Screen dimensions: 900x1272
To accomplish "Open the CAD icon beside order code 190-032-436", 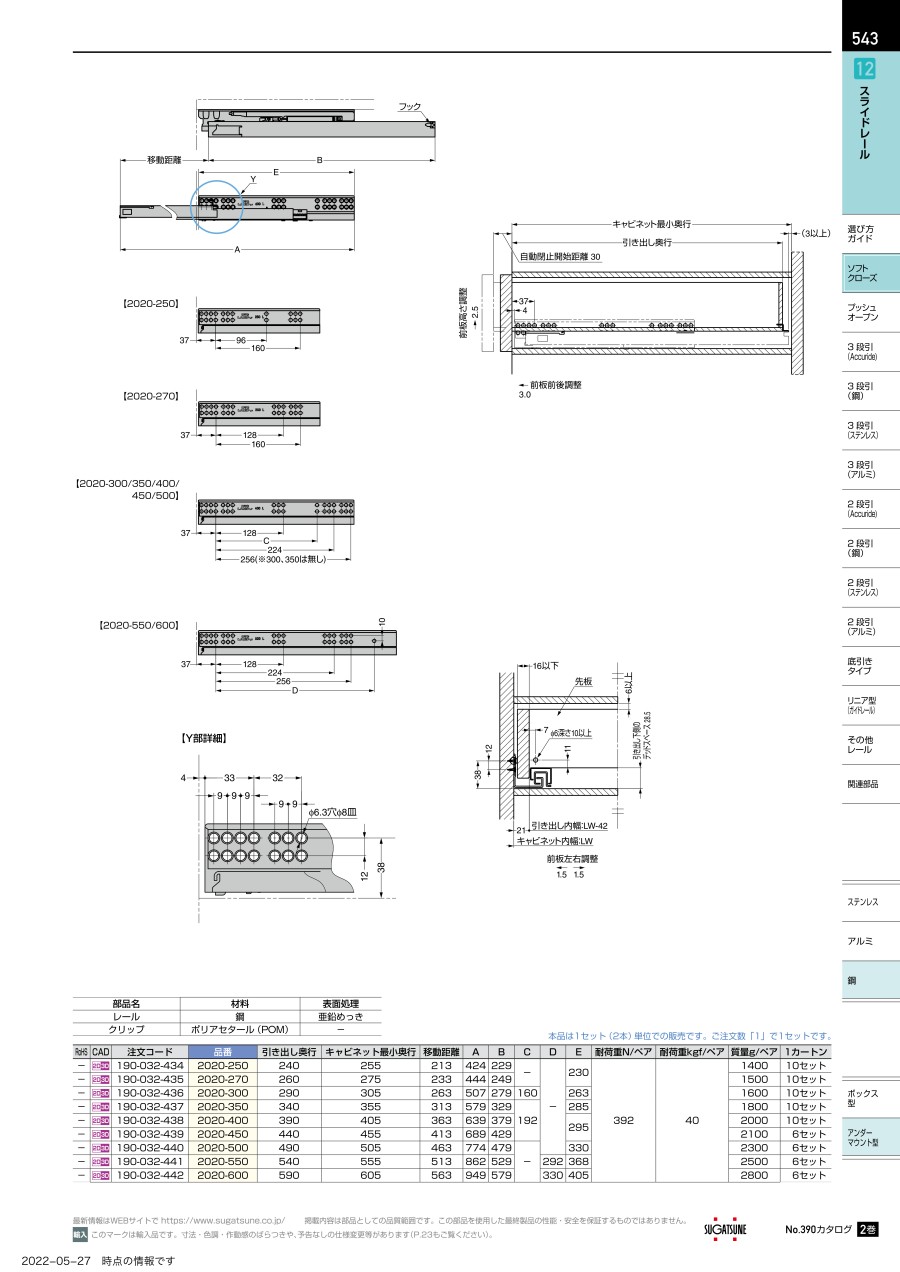I will coord(101,1093).
